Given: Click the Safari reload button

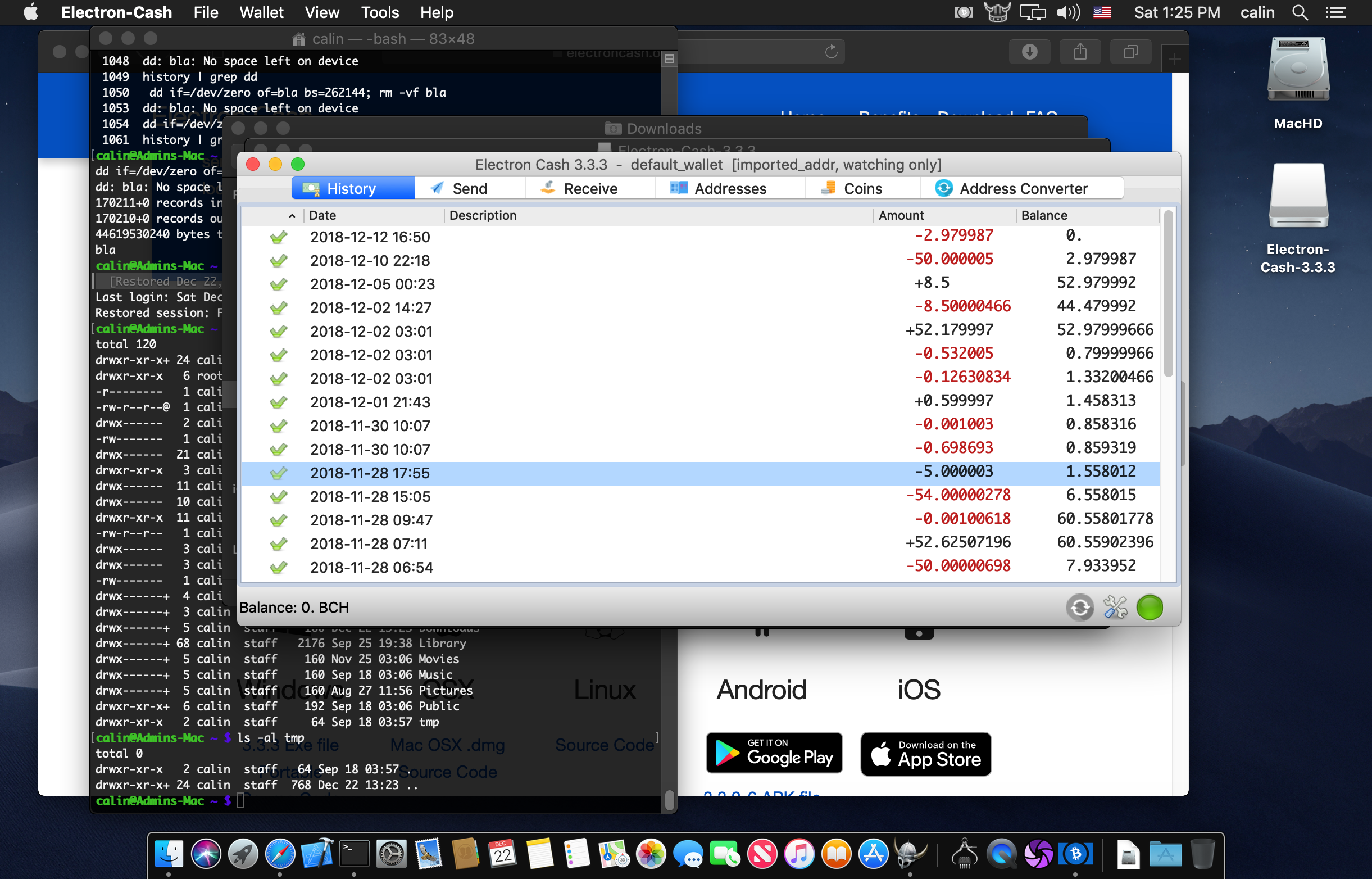Looking at the screenshot, I should click(831, 52).
